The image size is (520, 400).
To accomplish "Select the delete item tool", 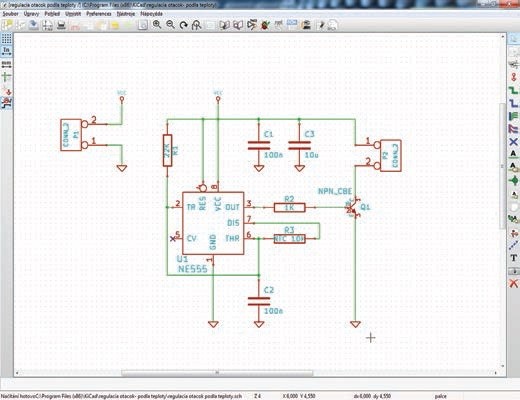I will click(x=513, y=284).
